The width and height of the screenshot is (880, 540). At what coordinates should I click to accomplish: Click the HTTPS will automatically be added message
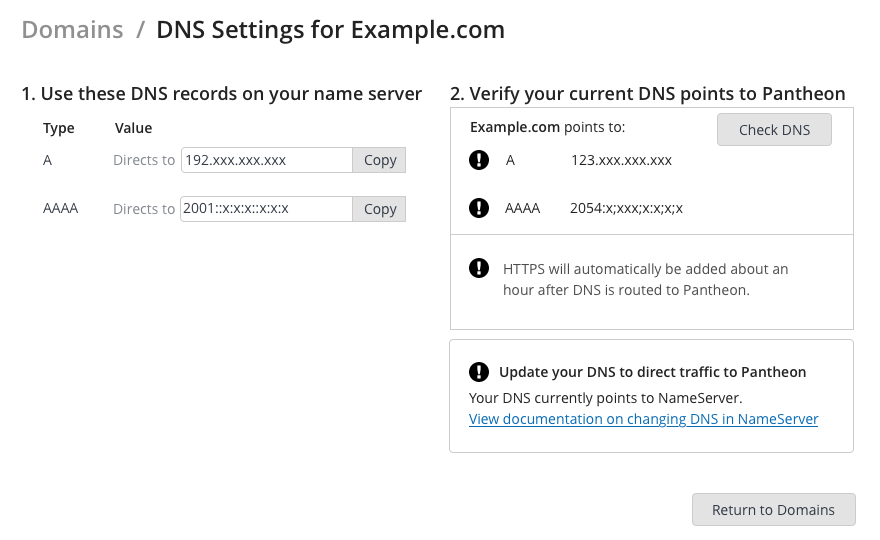[x=645, y=280]
